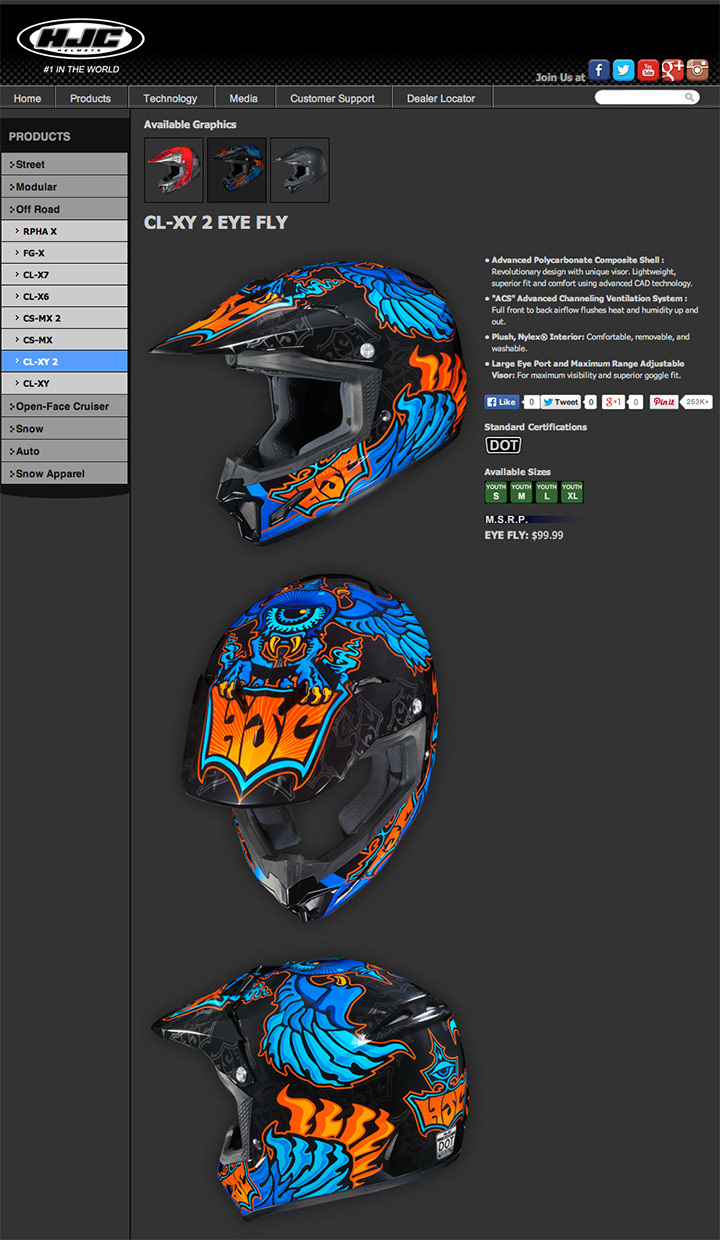Select RPHA X in sidebar
The height and width of the screenshot is (1240, 720).
click(64, 231)
